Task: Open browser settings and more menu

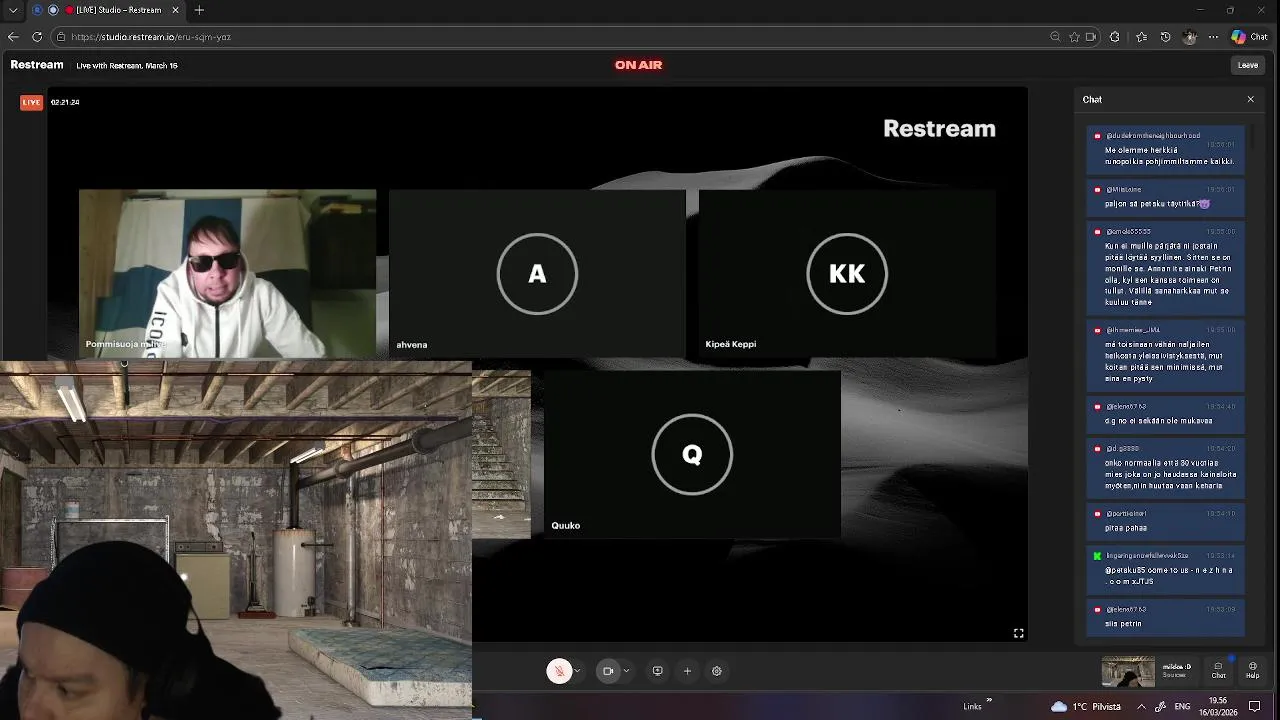Action: pos(1213,37)
